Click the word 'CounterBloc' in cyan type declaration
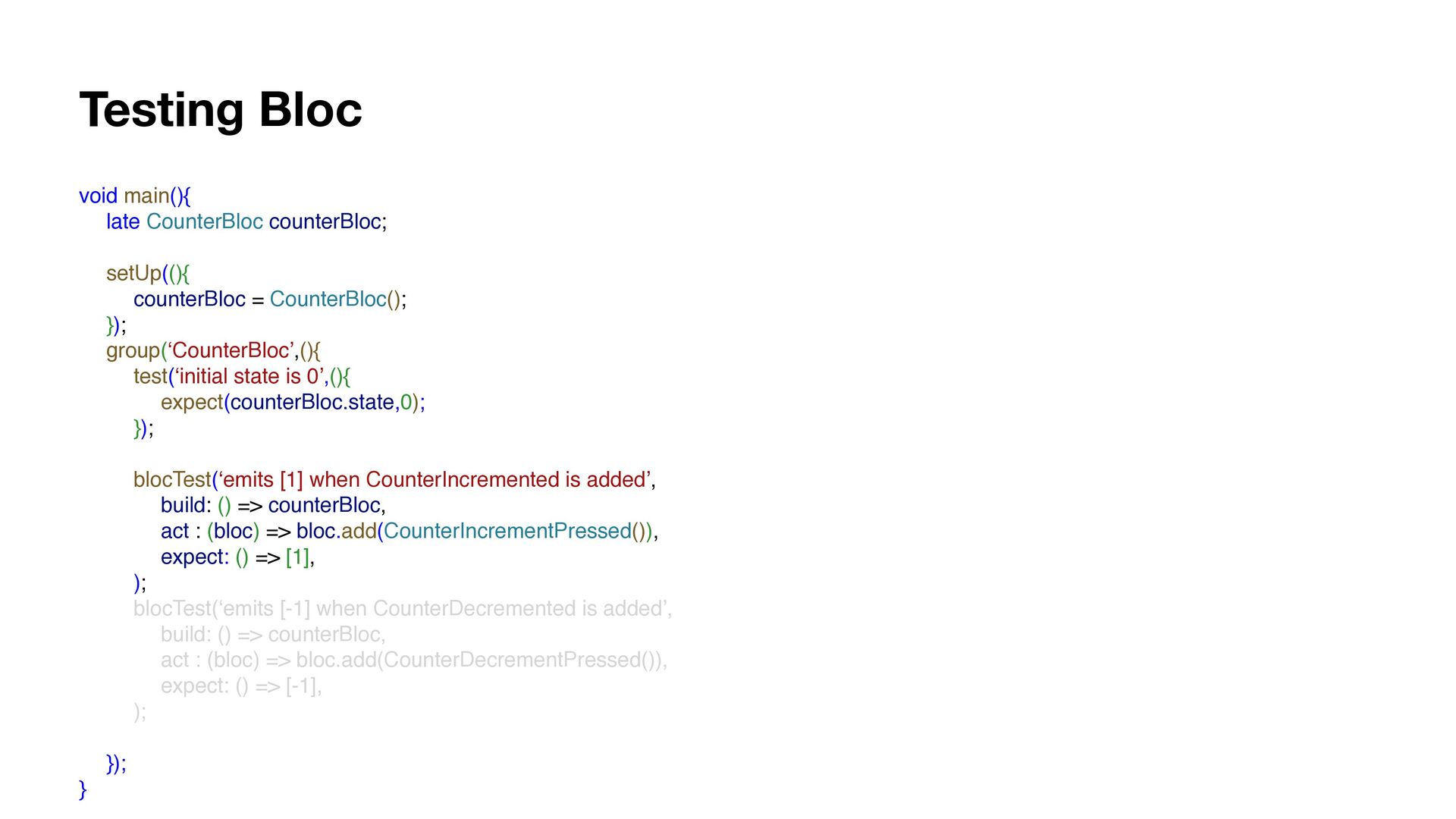1456x819 pixels. tap(205, 221)
